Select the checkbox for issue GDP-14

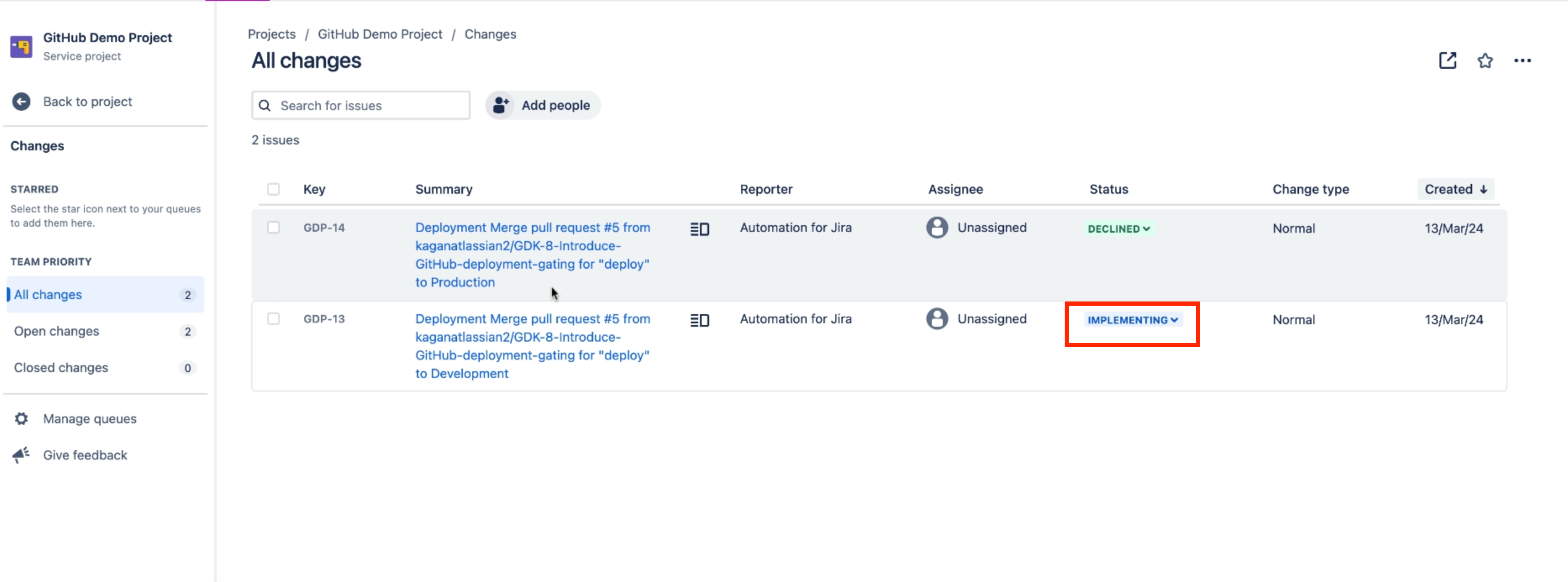[273, 227]
